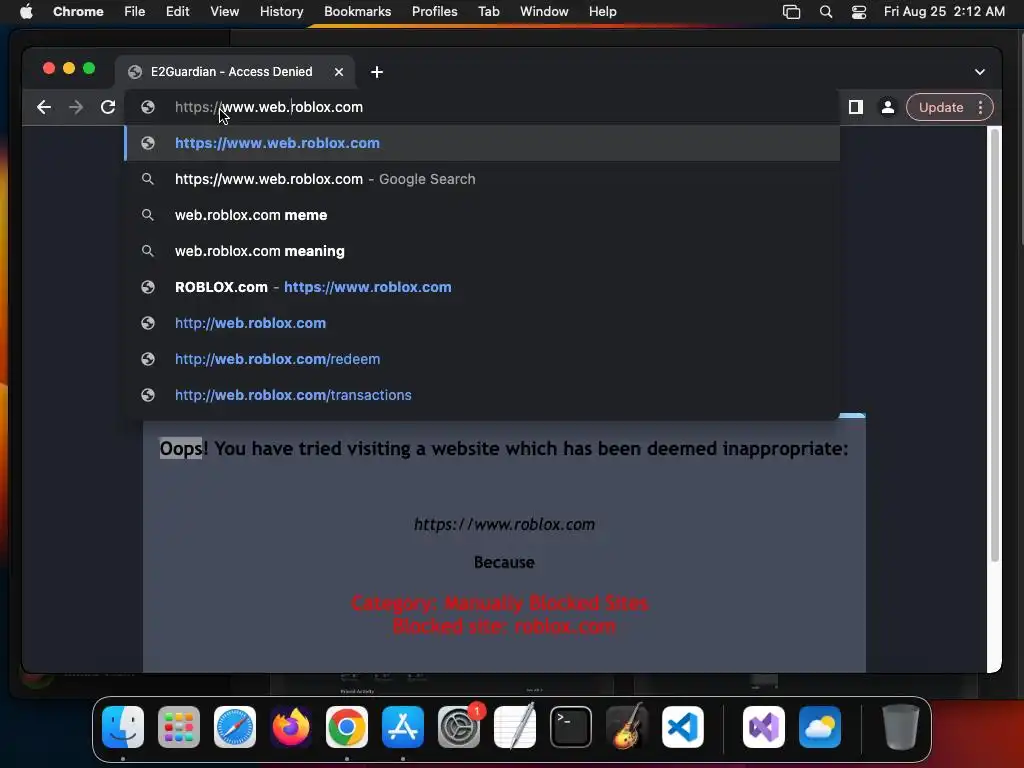Launch Visual Studio from the Dock
The width and height of the screenshot is (1024, 768).
[x=764, y=727]
